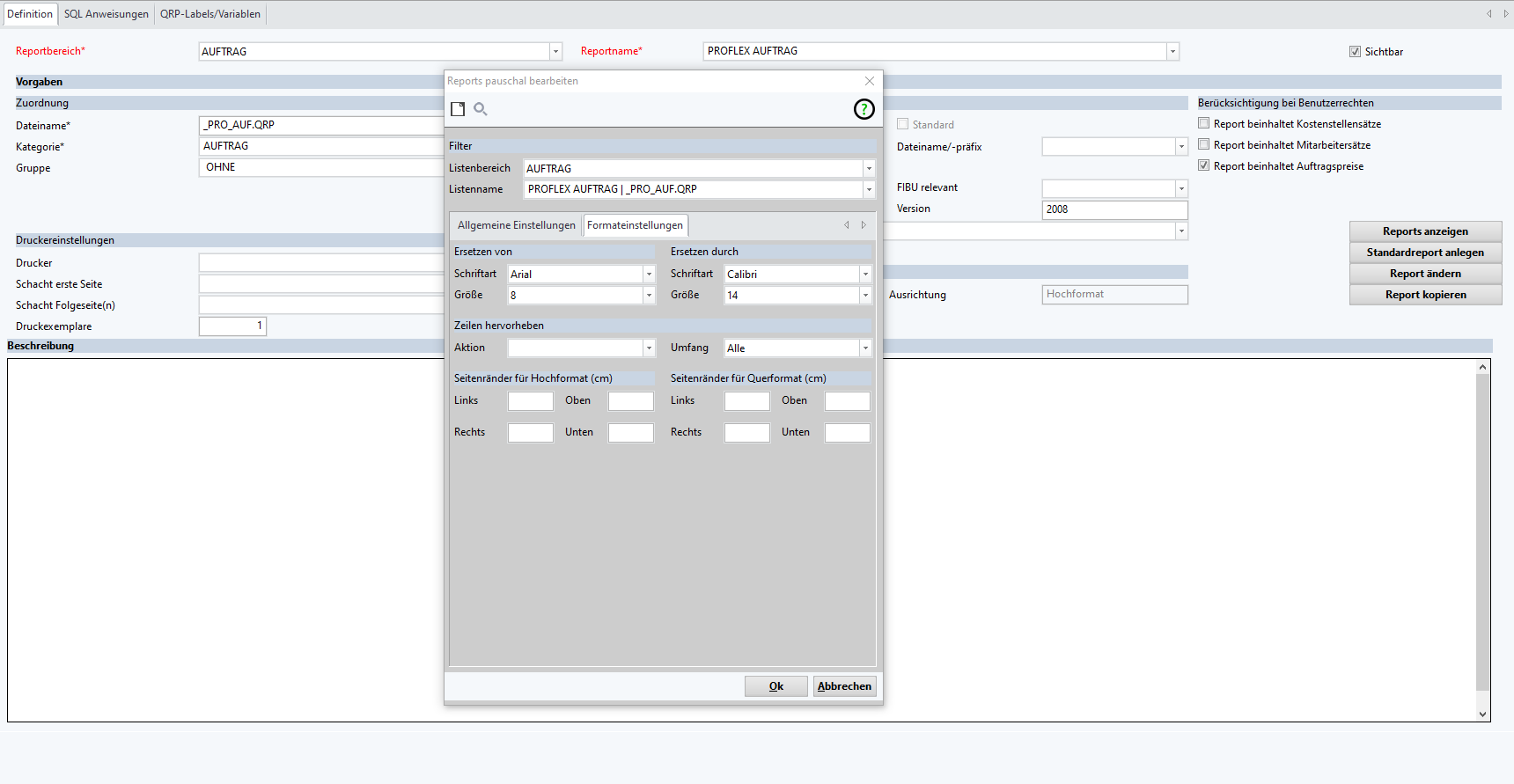Viewport: 1514px width, 784px height.
Task: Click the Abbrechen button
Action: pyautogui.click(x=843, y=686)
